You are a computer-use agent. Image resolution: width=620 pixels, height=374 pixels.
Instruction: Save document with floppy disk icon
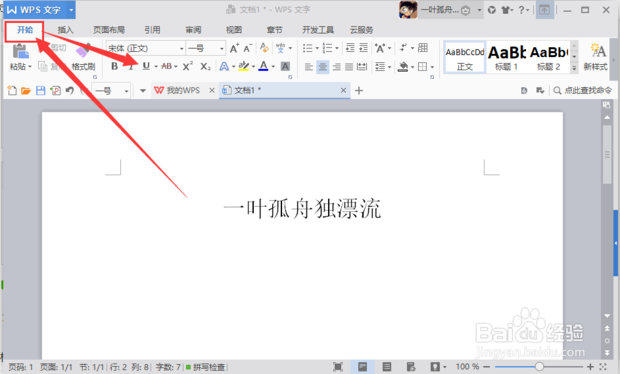(40, 91)
